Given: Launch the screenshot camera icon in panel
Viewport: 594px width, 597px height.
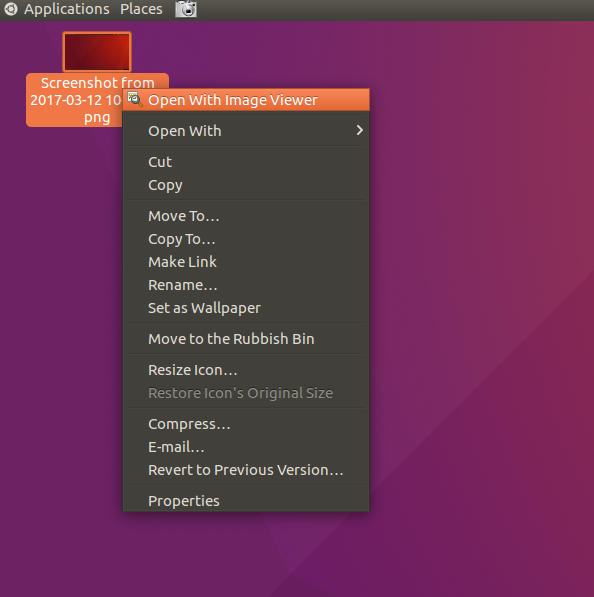Looking at the screenshot, I should [186, 9].
